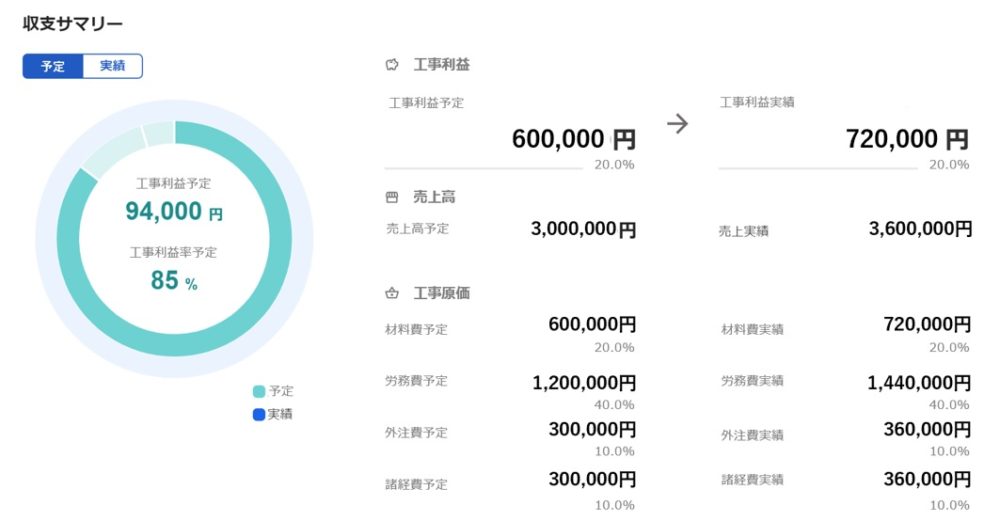Click the 94,000 円 value in donut center
This screenshot has width=1000, height=521.
174,211
